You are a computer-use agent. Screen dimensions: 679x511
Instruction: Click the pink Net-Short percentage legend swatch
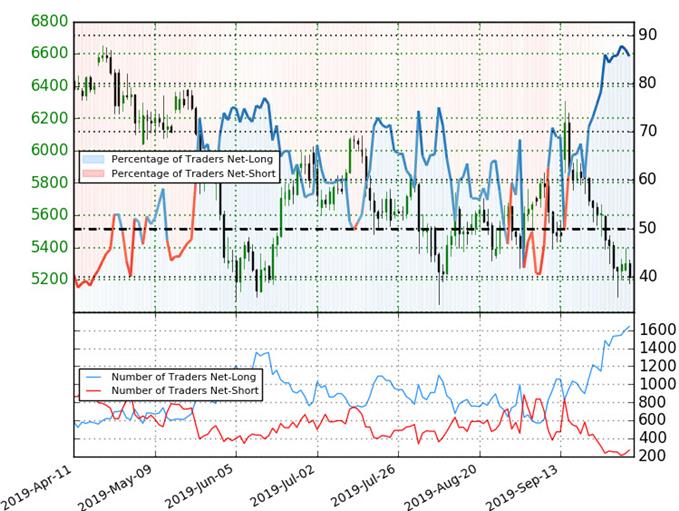click(94, 174)
